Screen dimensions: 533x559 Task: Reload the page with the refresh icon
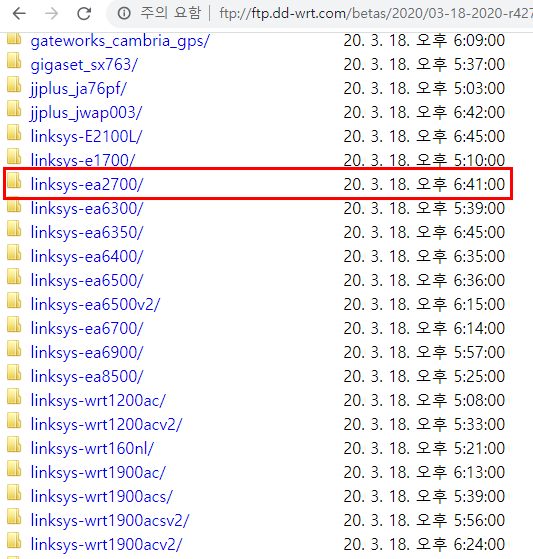tap(84, 14)
